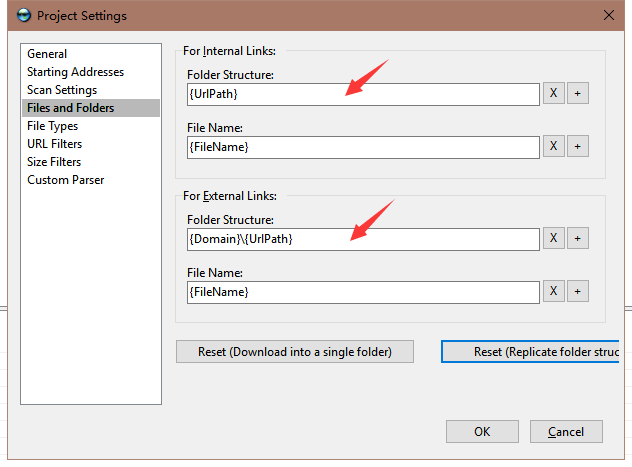Select Size Filters in the list

point(54,162)
